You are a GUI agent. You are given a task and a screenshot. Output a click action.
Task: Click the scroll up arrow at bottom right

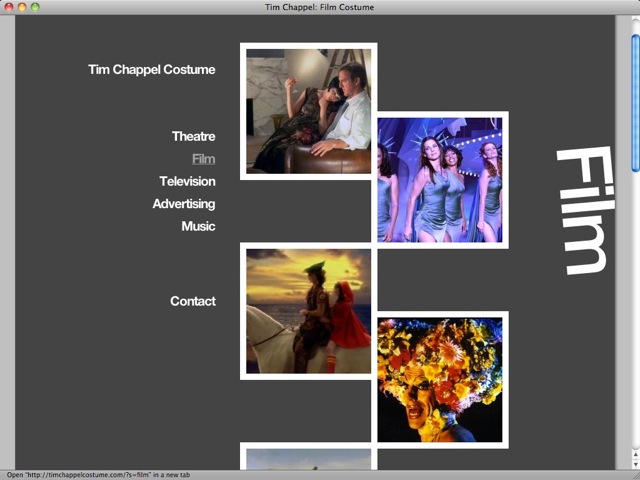[x=636, y=454]
